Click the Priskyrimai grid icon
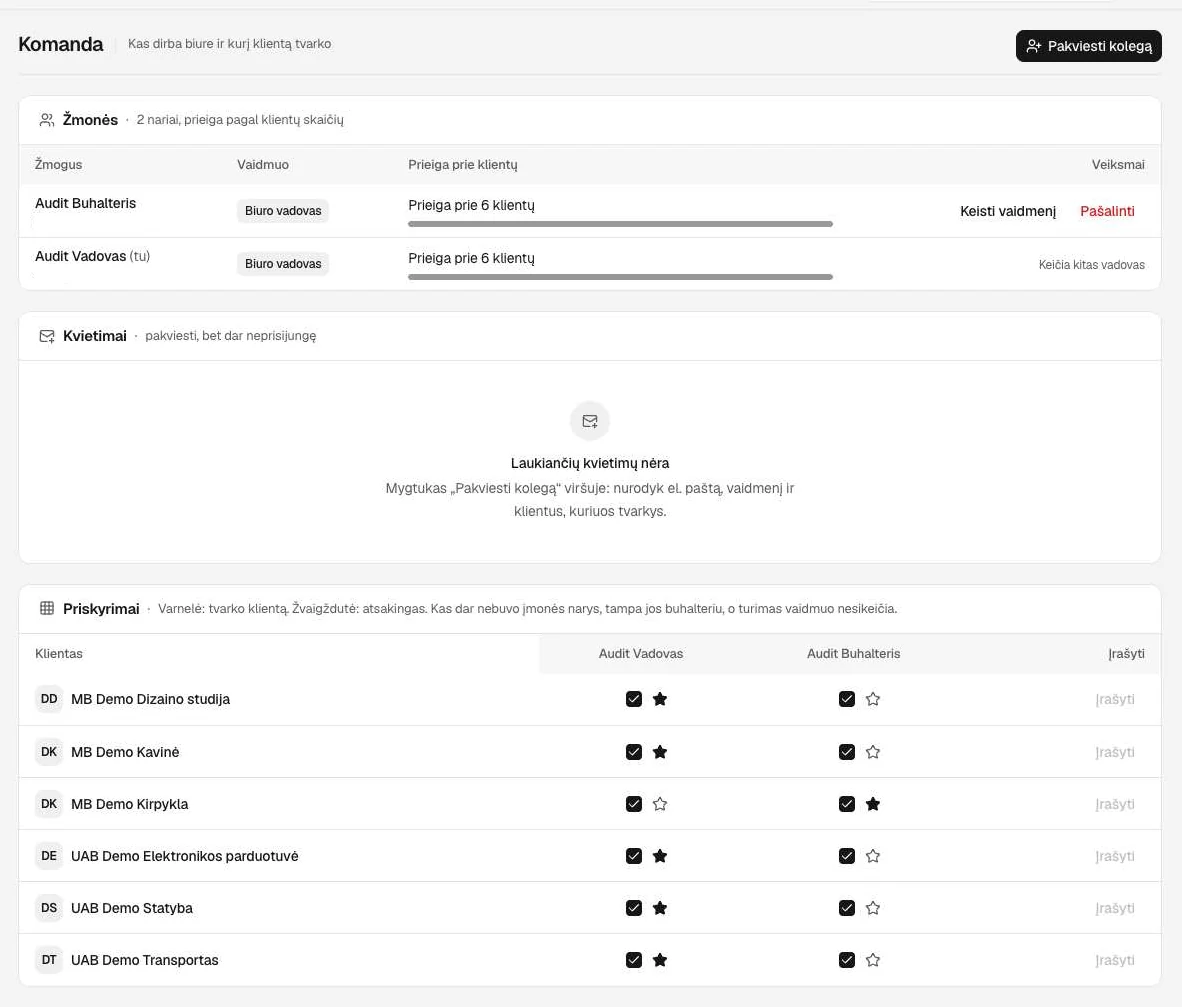This screenshot has height=1007, width=1182. pos(47,608)
